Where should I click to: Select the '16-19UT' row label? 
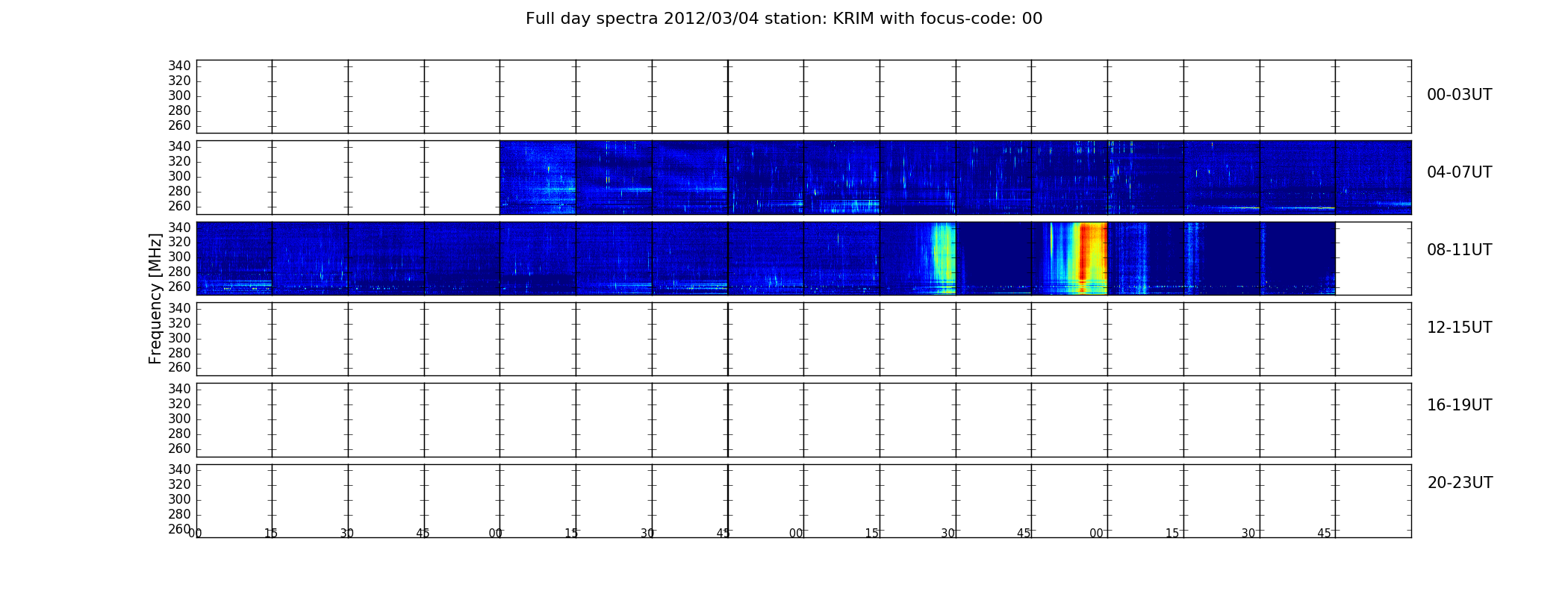click(1459, 405)
